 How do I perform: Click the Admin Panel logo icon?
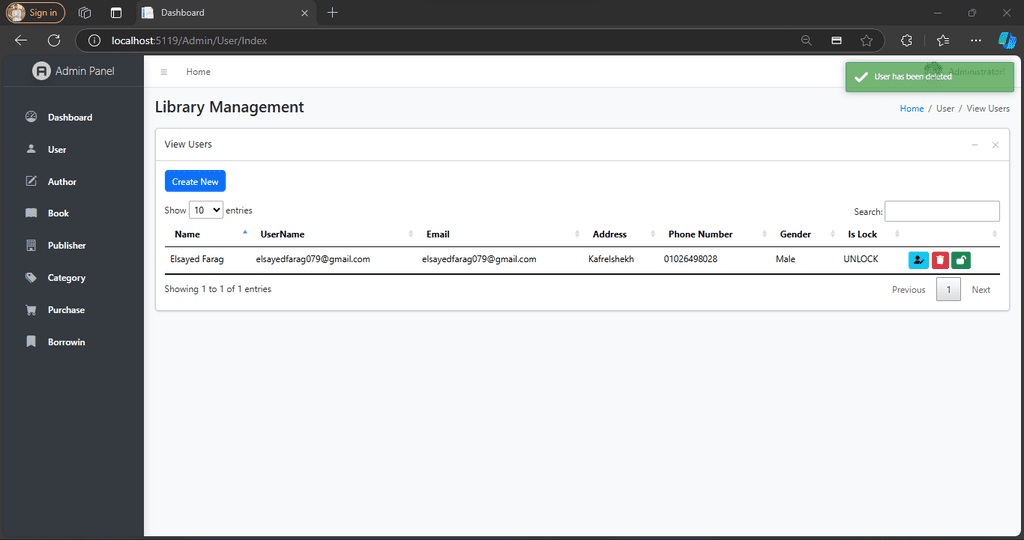(x=41, y=71)
